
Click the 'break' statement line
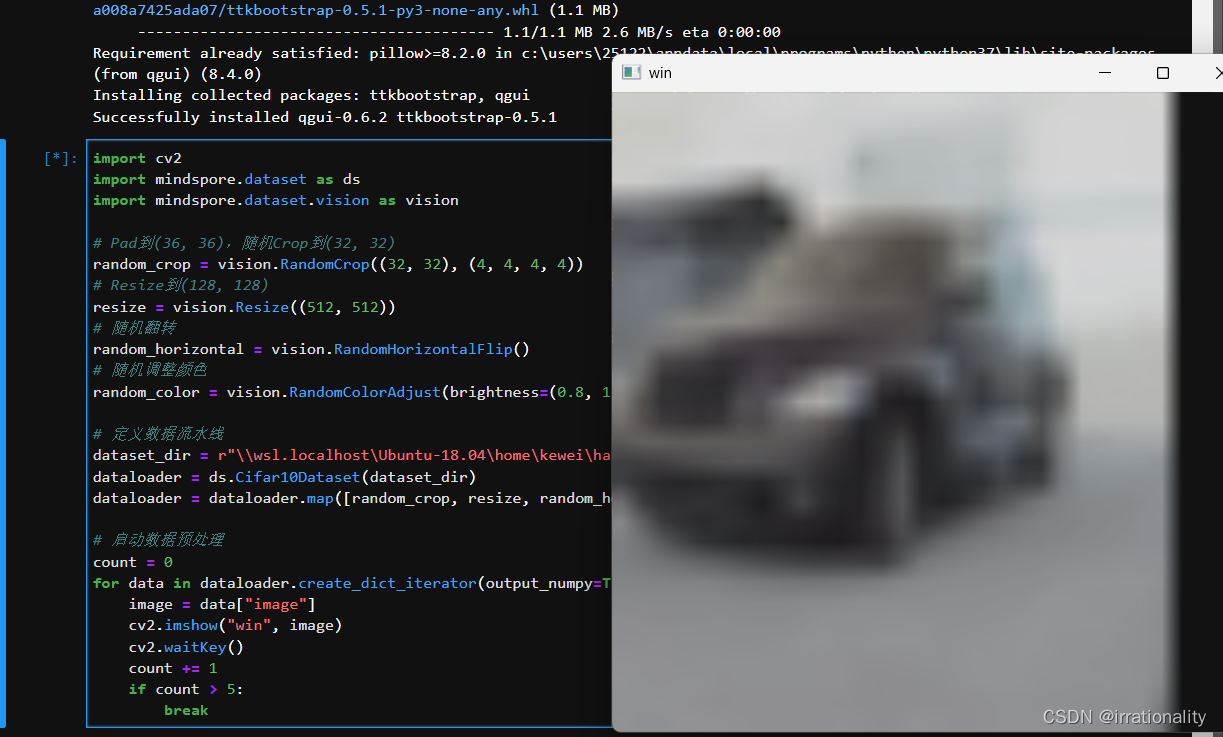coord(187,710)
